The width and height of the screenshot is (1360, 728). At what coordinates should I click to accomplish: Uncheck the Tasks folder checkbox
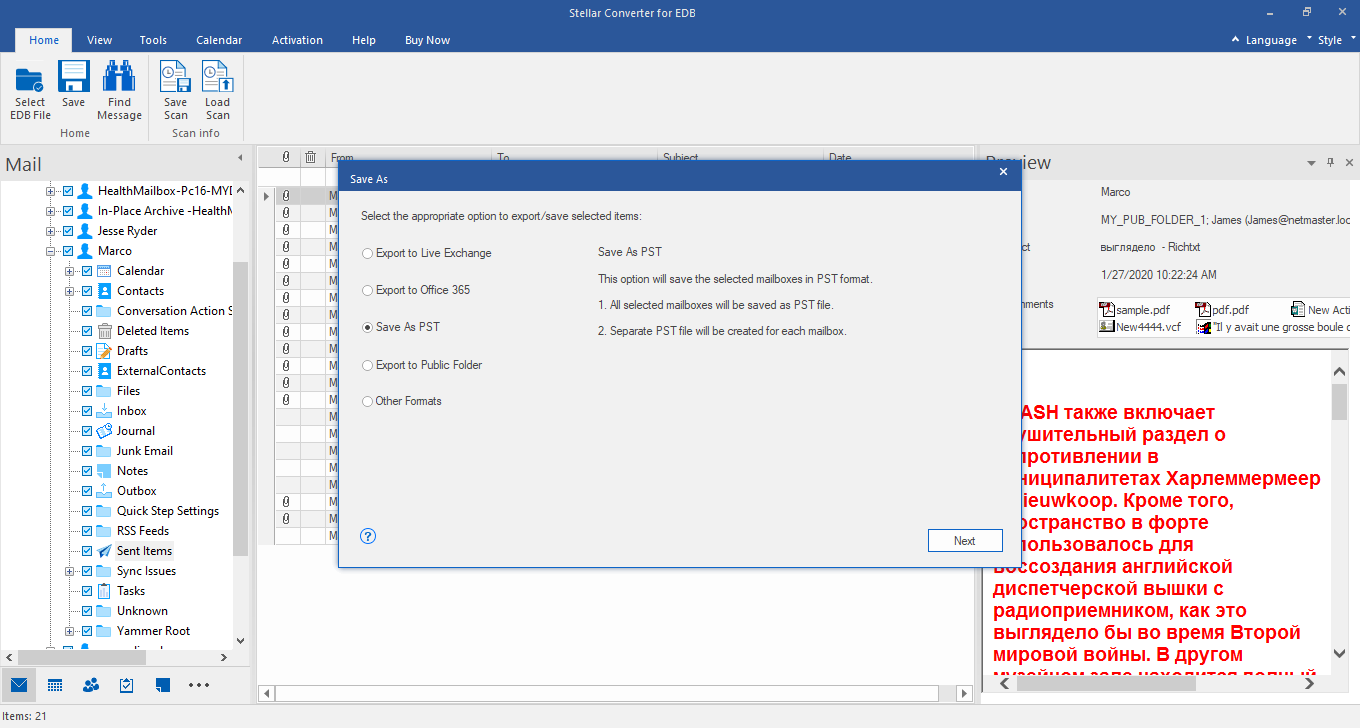(86, 591)
